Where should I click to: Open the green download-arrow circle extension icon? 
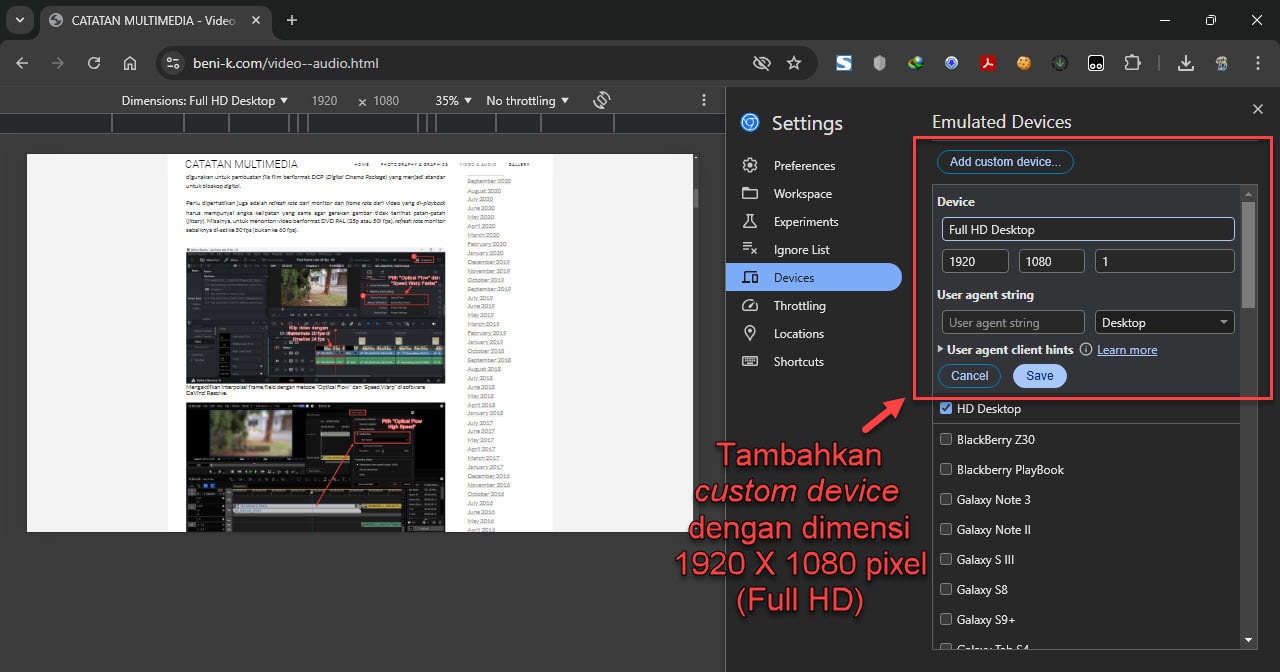pyautogui.click(x=1060, y=63)
